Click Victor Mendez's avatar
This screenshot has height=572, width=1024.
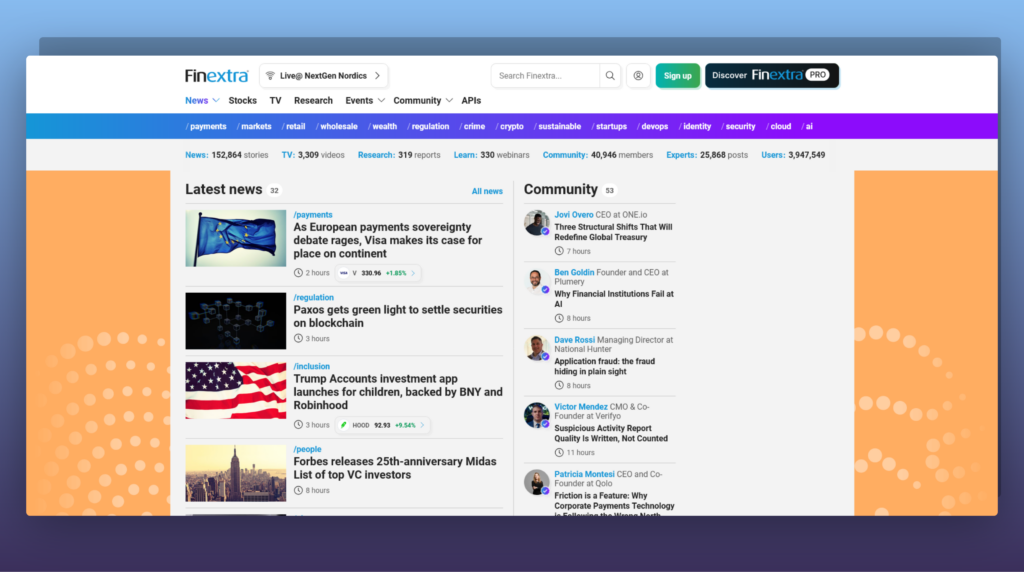coord(537,415)
